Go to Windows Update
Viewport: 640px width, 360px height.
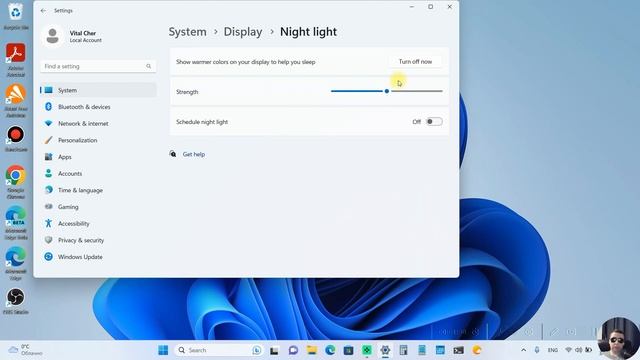click(x=98, y=257)
